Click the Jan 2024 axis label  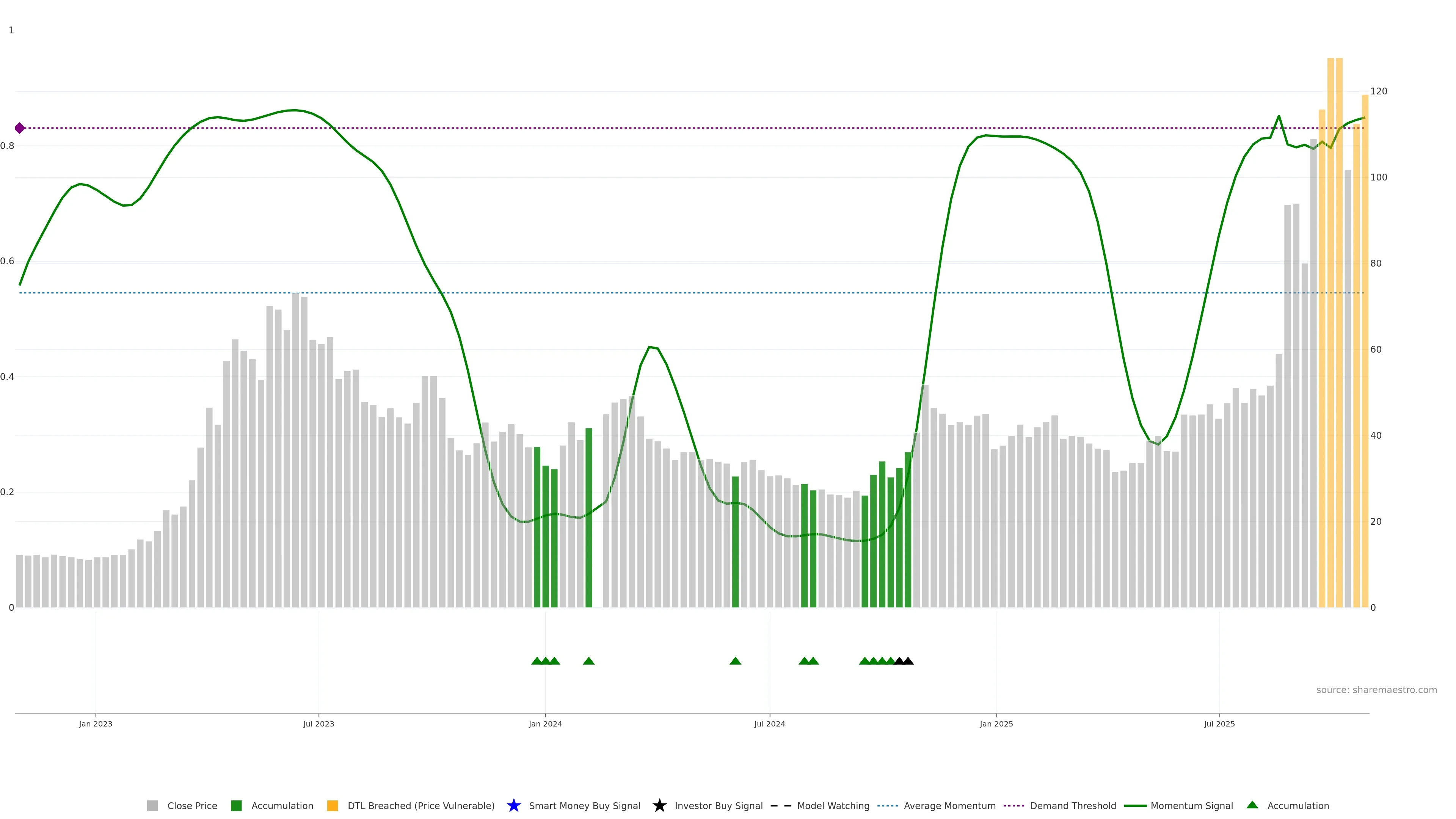point(545,723)
